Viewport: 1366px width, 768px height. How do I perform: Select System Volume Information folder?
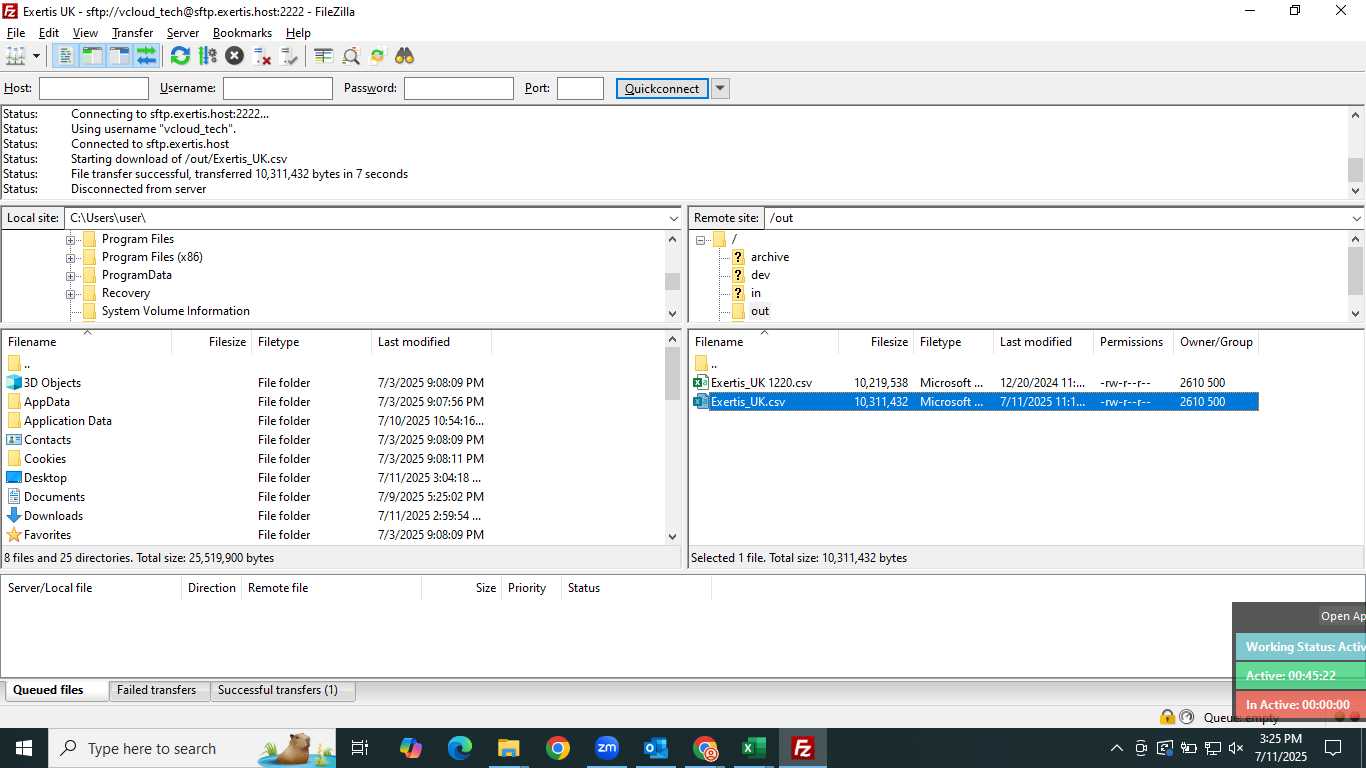176,311
